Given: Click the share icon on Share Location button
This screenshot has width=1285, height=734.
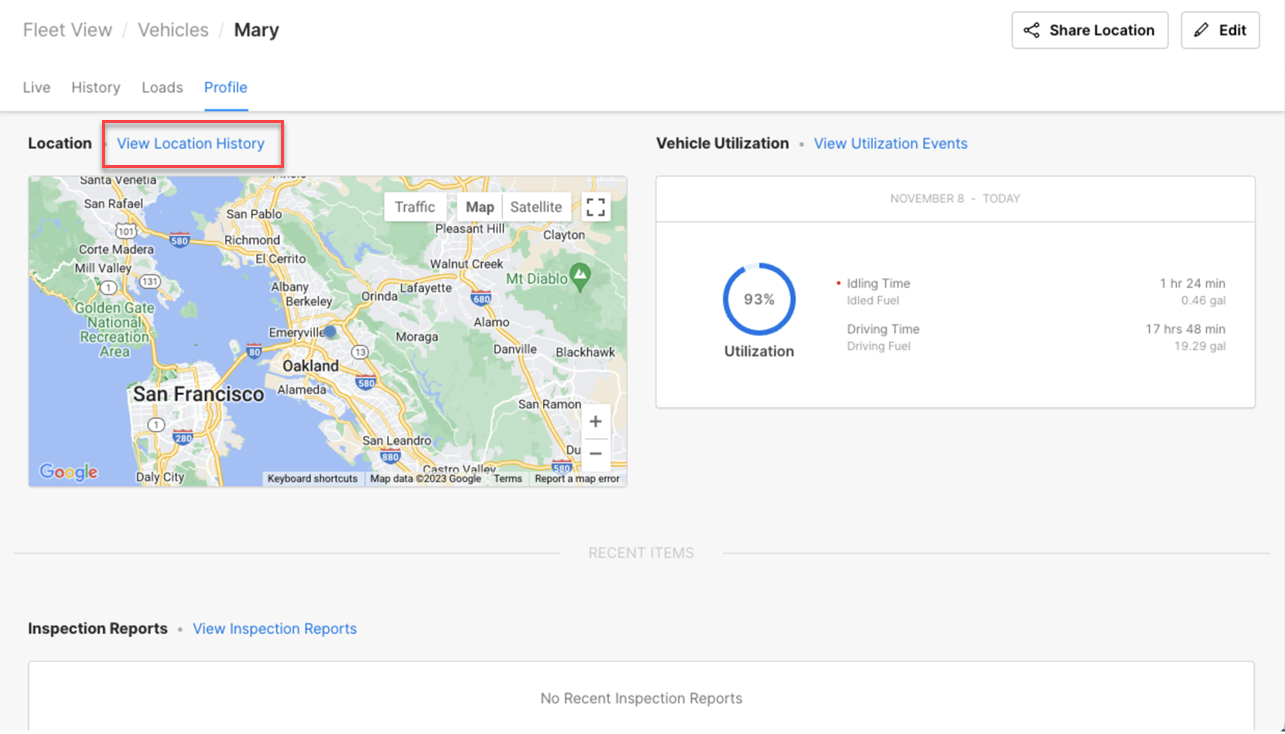Looking at the screenshot, I should point(1032,30).
